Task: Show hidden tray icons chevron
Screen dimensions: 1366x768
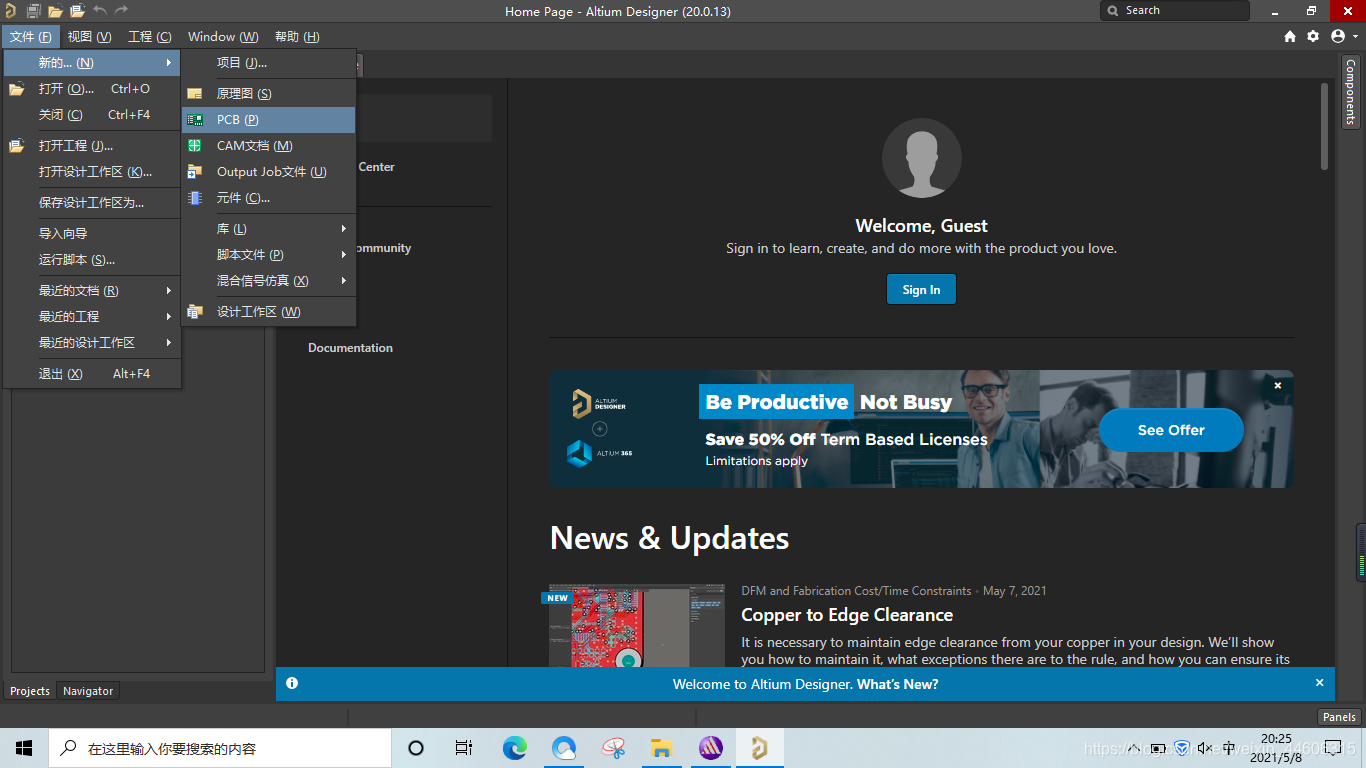Action: (x=1134, y=748)
